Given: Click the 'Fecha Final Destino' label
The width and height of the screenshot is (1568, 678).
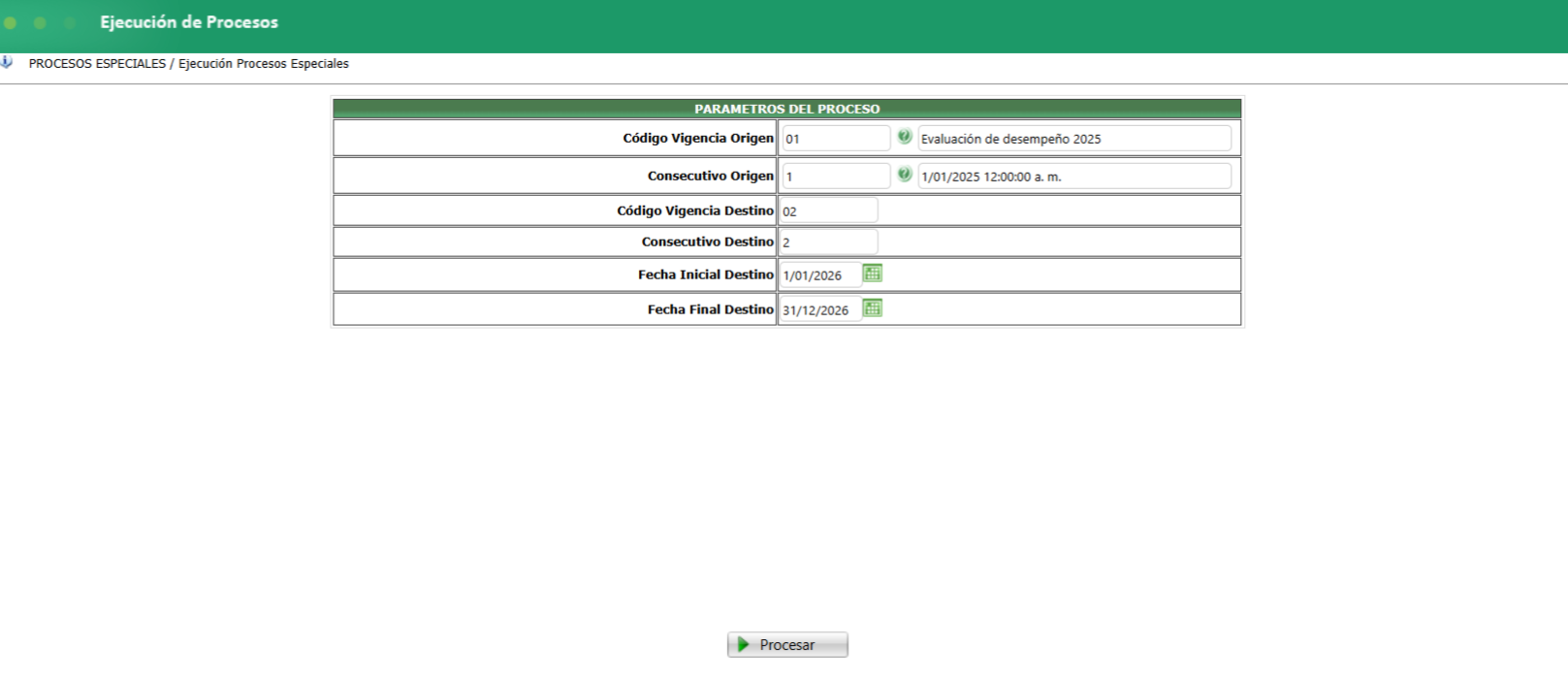Looking at the screenshot, I should (711, 309).
